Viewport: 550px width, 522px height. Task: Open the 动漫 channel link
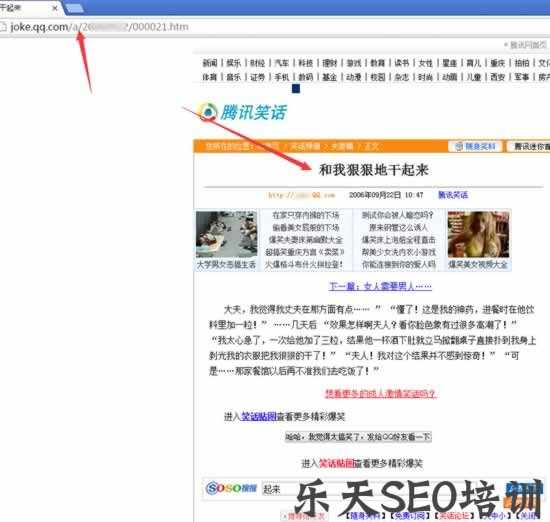click(x=354, y=77)
